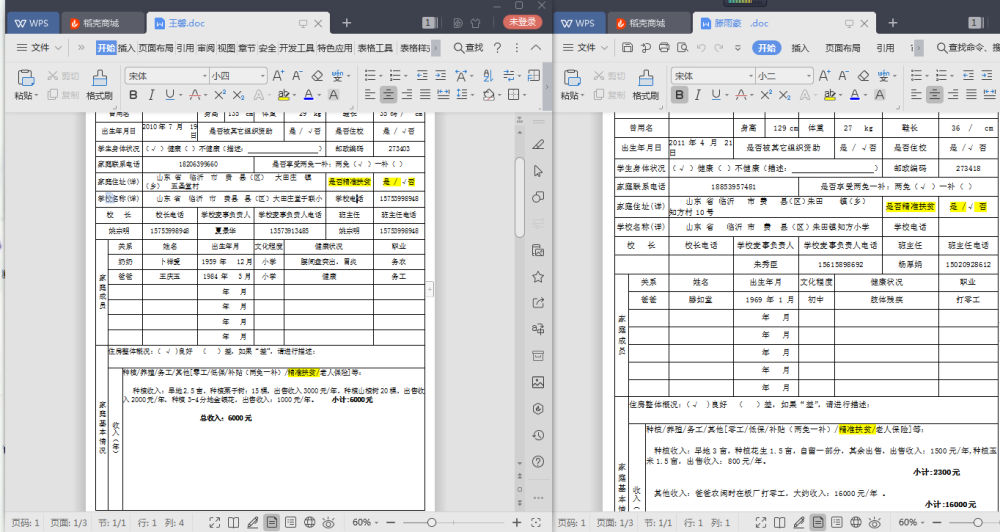The width and height of the screenshot is (1000, 532).
Task: Toggle Italic in the left WPS window
Action: [x=151, y=94]
